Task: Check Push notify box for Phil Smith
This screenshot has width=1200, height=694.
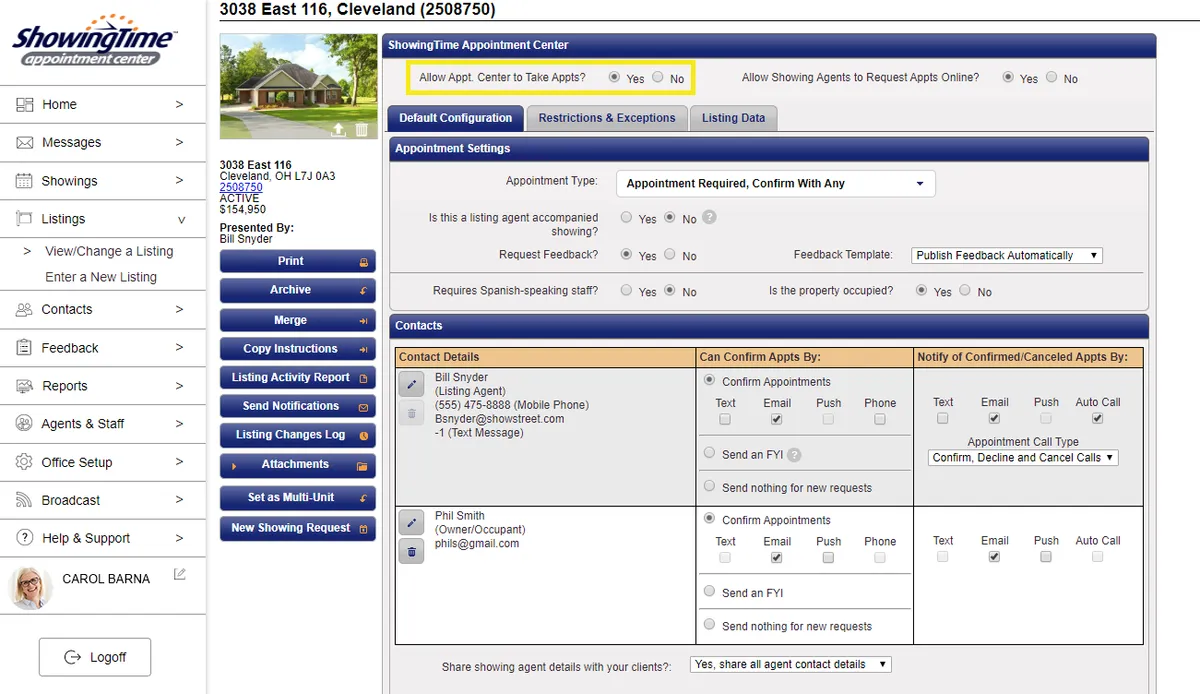Action: pos(1046,556)
